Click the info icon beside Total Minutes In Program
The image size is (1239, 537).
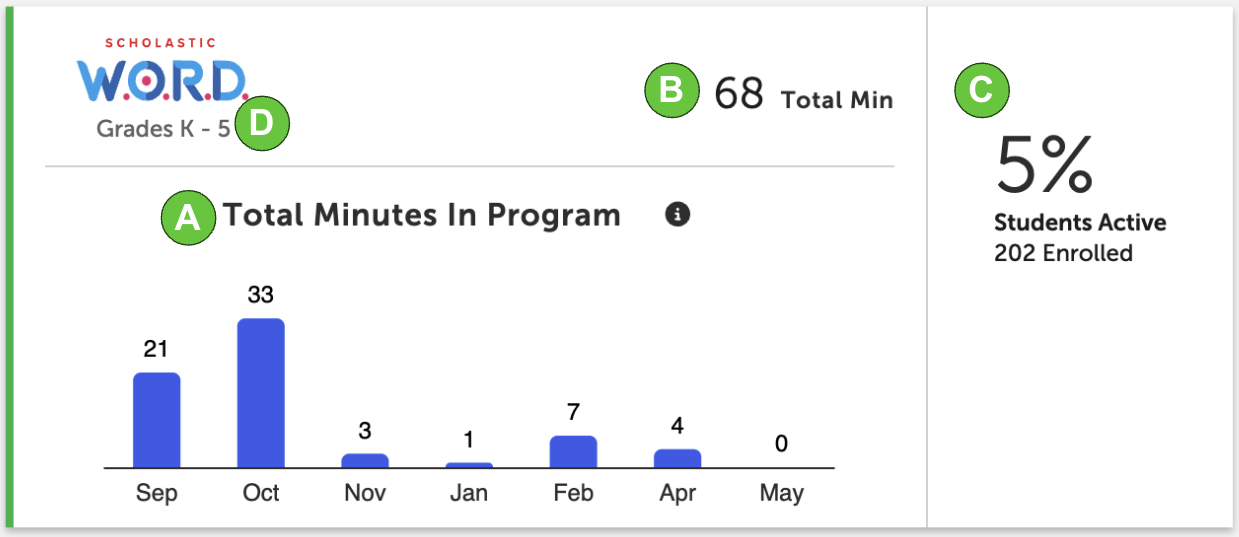click(x=677, y=215)
